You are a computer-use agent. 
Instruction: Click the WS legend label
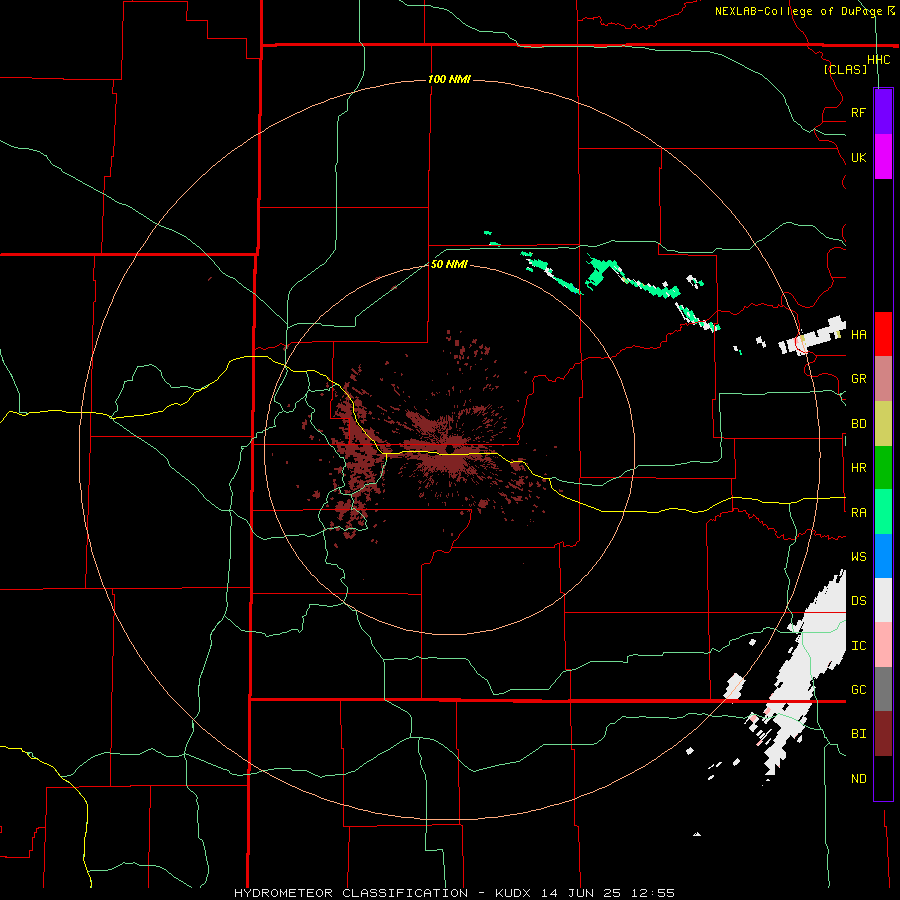pyautogui.click(x=858, y=557)
